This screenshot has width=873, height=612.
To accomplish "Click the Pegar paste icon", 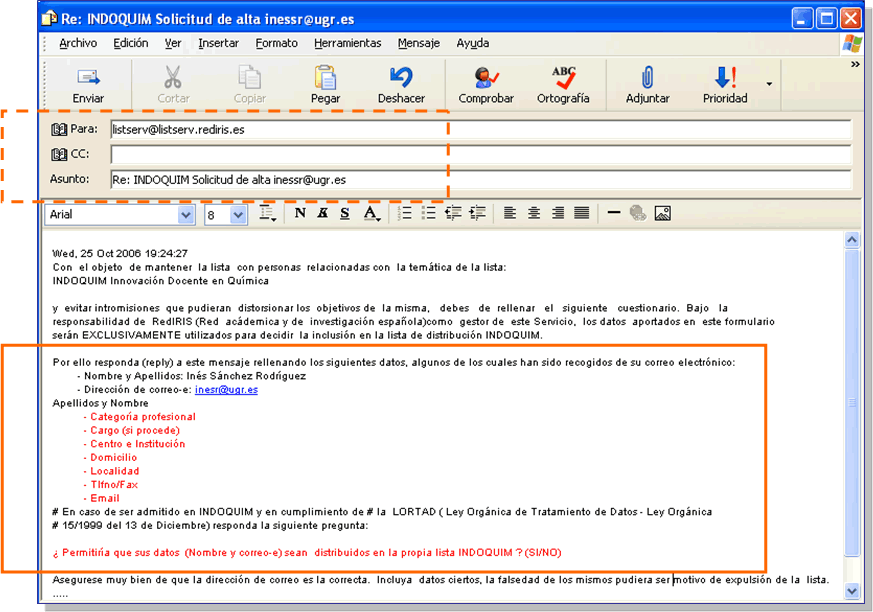I will pos(325,84).
